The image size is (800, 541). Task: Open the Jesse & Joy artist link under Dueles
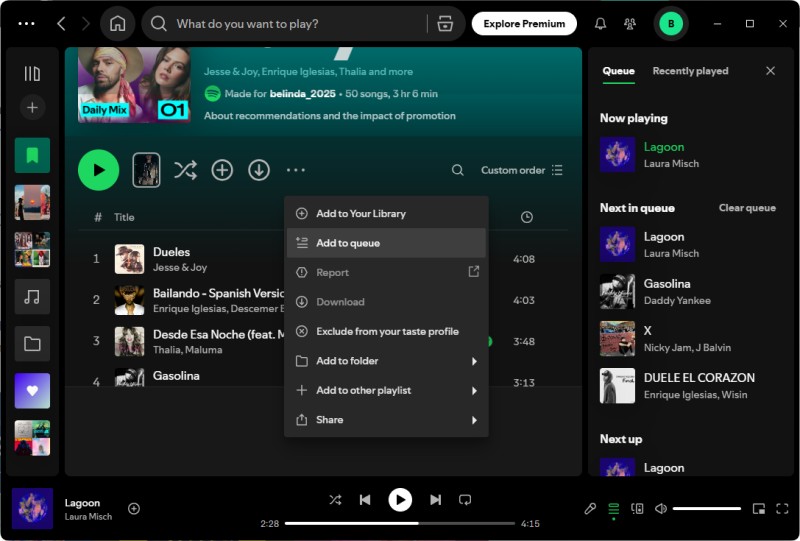180,267
